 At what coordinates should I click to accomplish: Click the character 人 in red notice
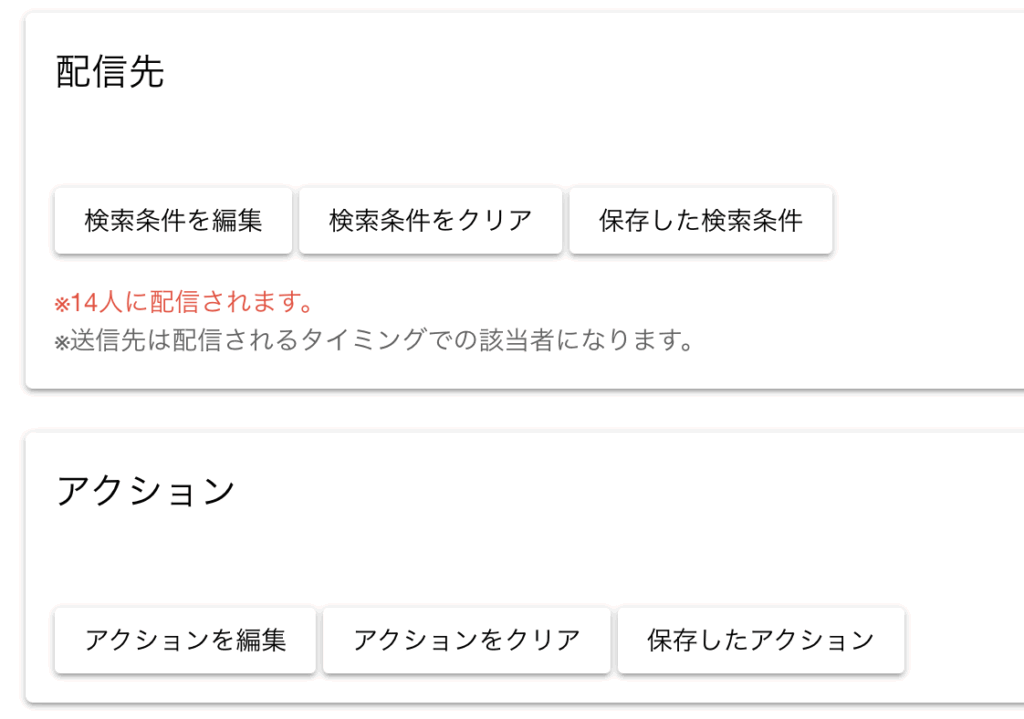(109, 302)
